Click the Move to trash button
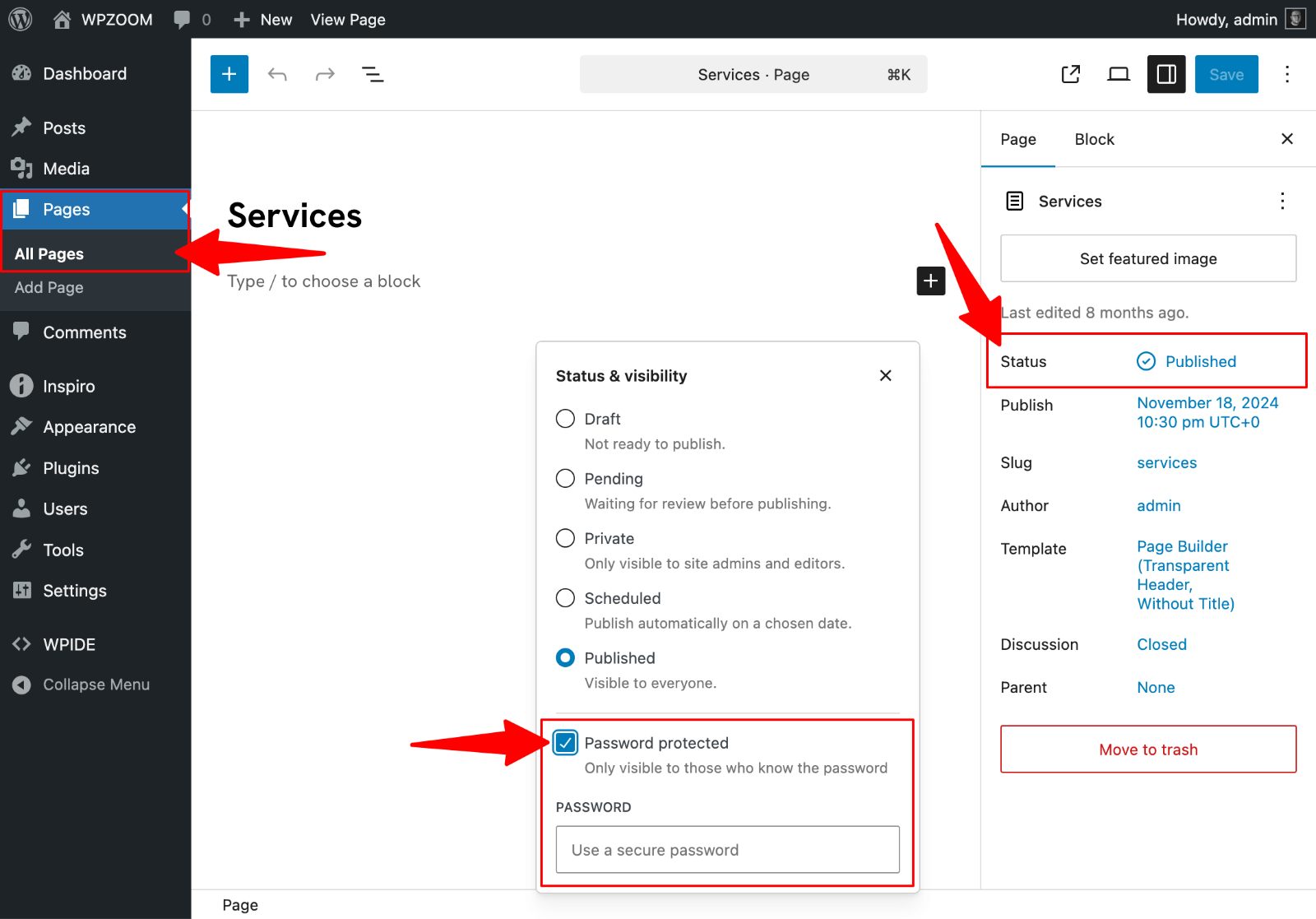1316x919 pixels. (1148, 750)
